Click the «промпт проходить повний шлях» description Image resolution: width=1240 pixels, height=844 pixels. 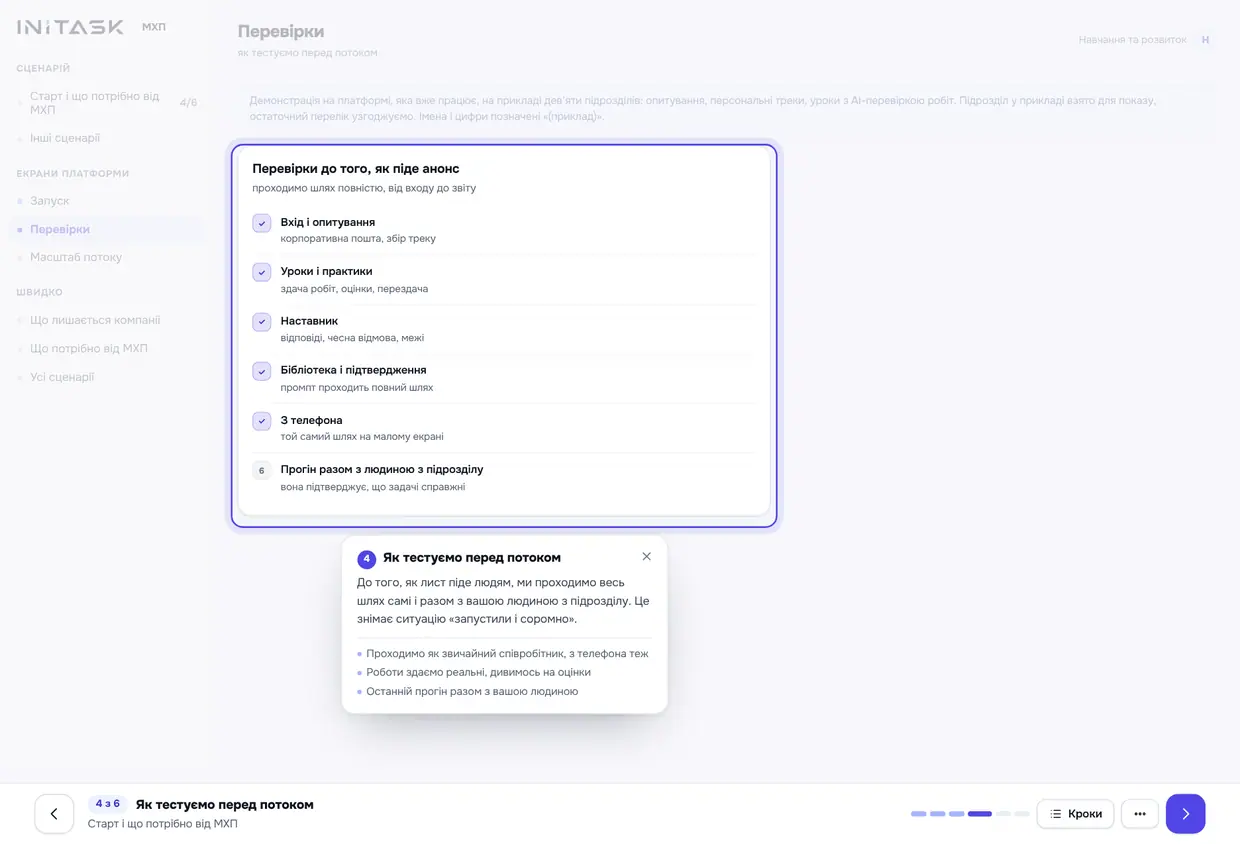coord(357,387)
